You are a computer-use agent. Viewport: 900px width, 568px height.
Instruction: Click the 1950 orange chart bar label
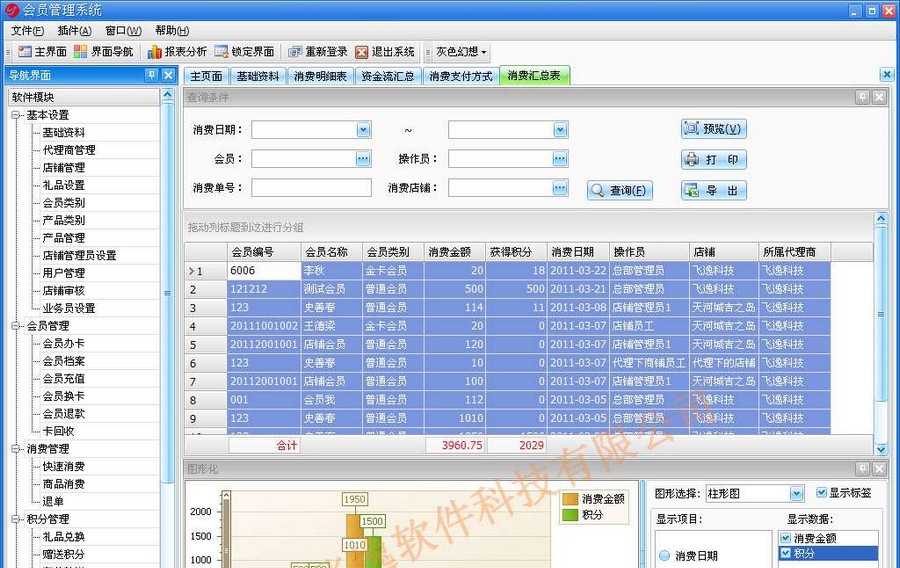(354, 499)
